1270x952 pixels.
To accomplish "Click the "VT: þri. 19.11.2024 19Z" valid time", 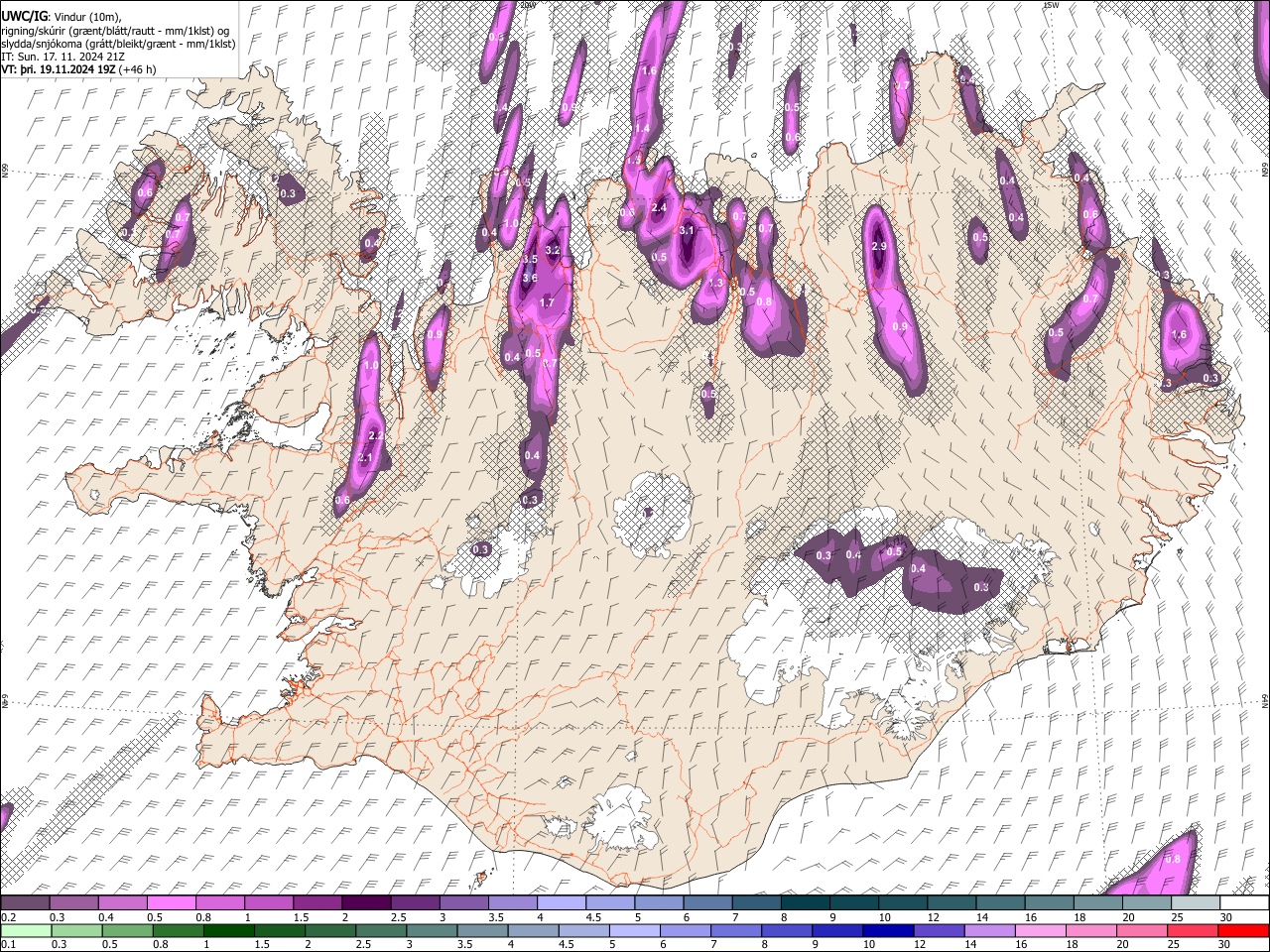I will pyautogui.click(x=58, y=70).
